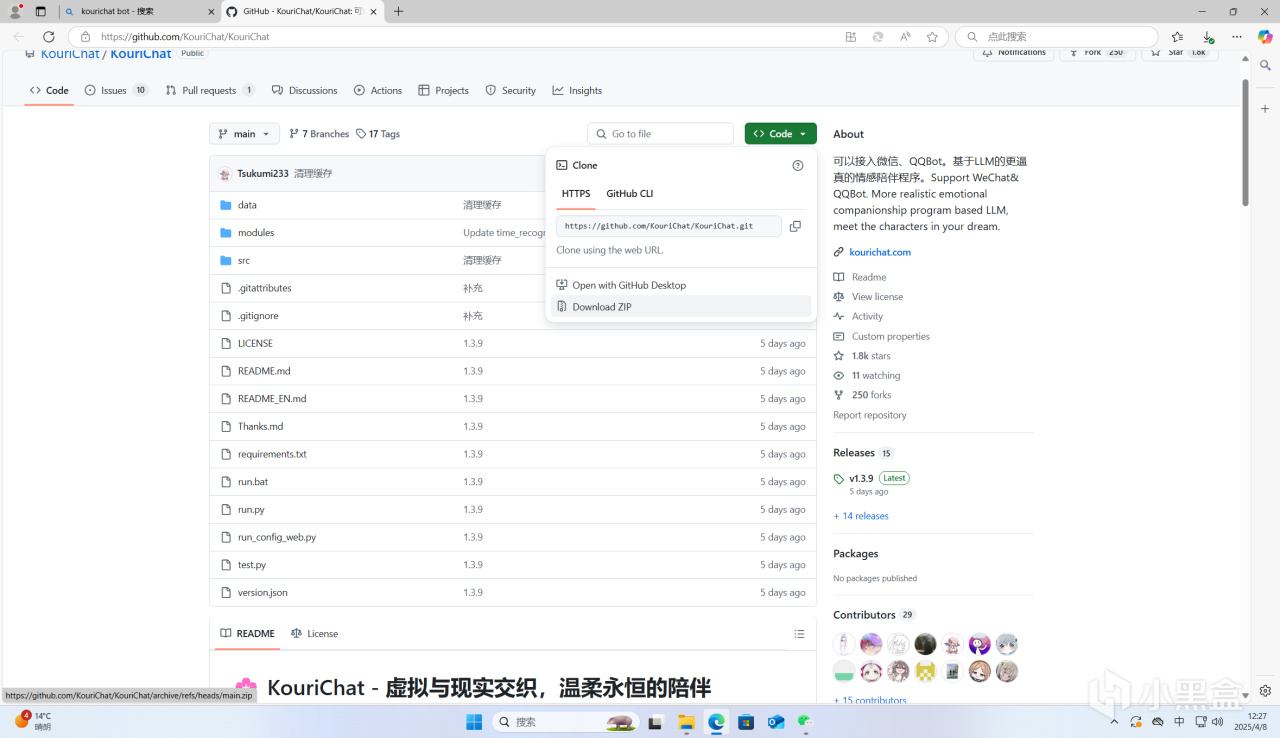Click the folder icon beside data
The width and height of the screenshot is (1280, 738).
click(x=226, y=205)
